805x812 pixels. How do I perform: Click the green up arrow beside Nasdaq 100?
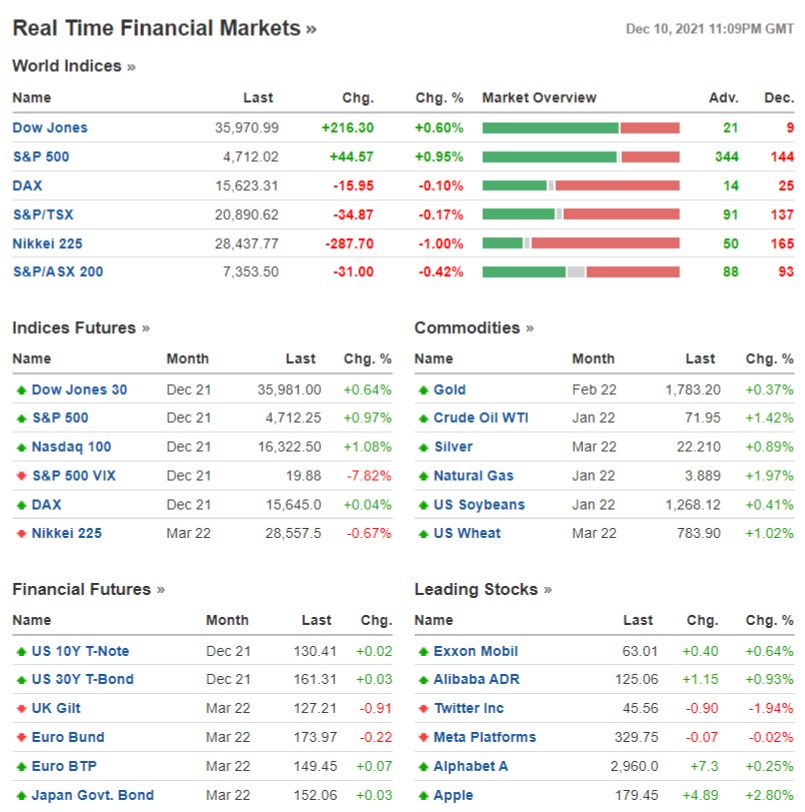pyautogui.click(x=21, y=447)
